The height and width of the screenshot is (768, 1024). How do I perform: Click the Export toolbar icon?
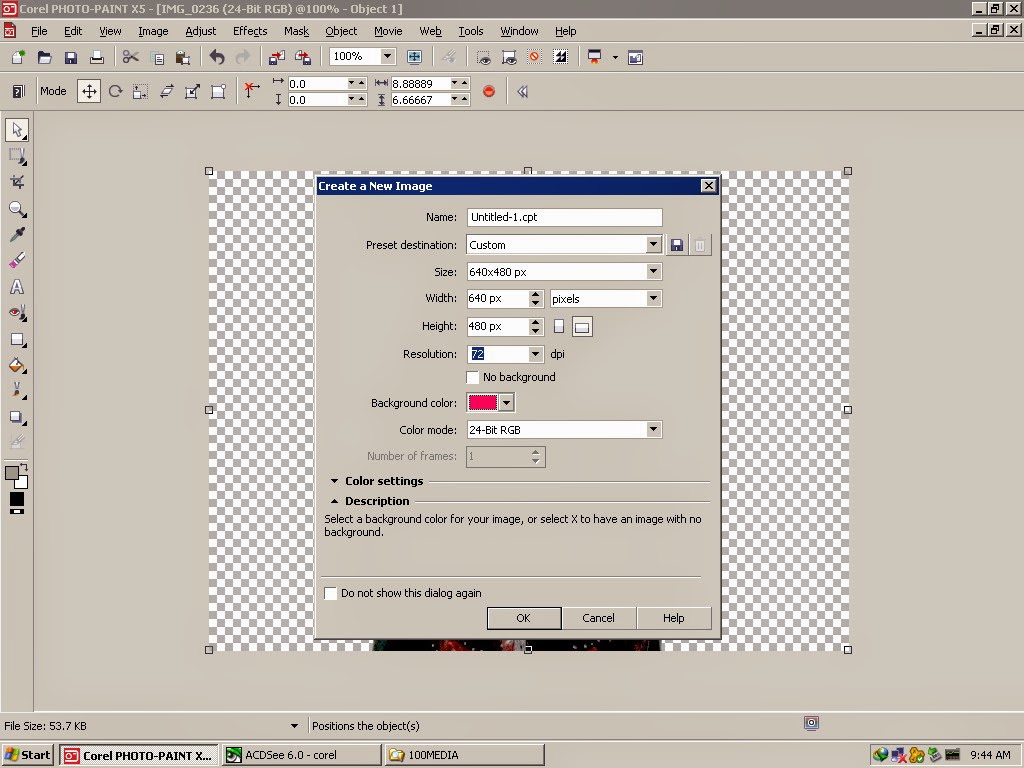303,57
